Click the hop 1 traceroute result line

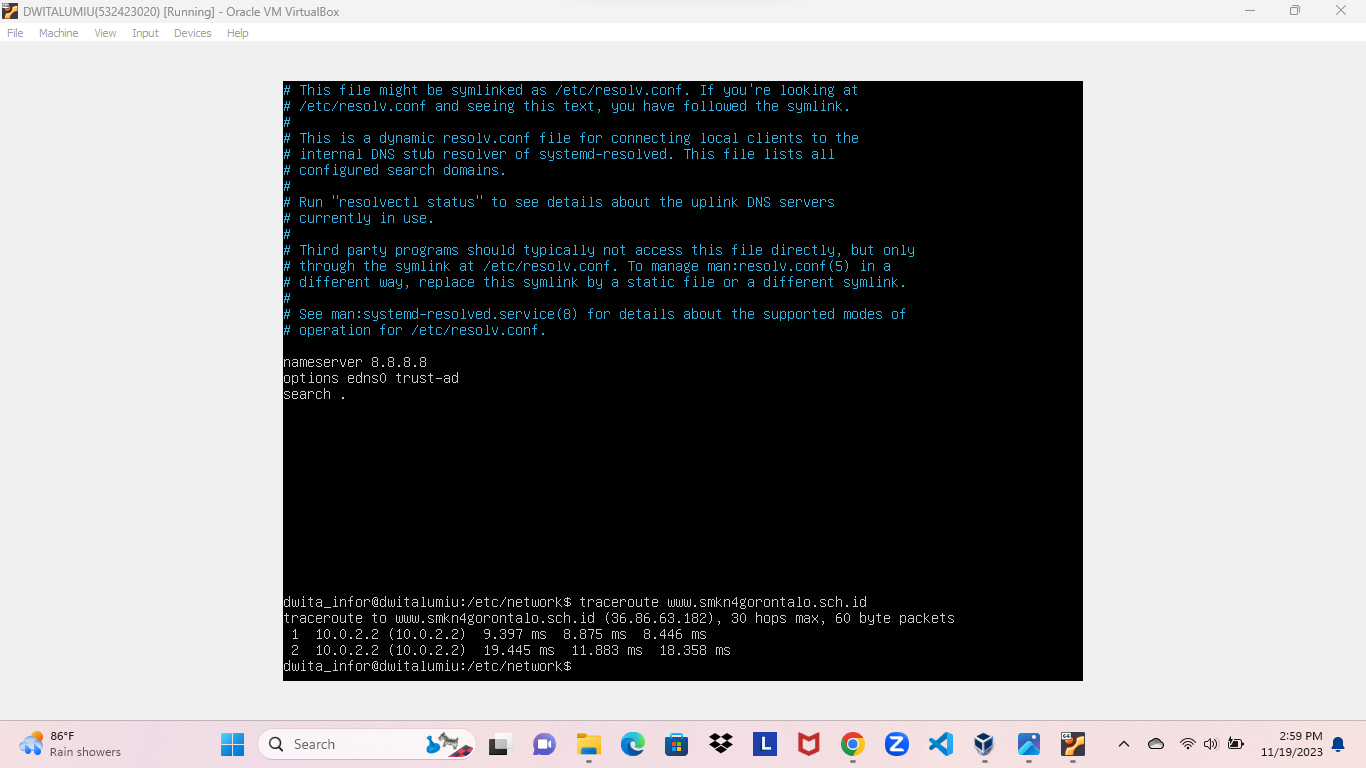tap(498, 634)
